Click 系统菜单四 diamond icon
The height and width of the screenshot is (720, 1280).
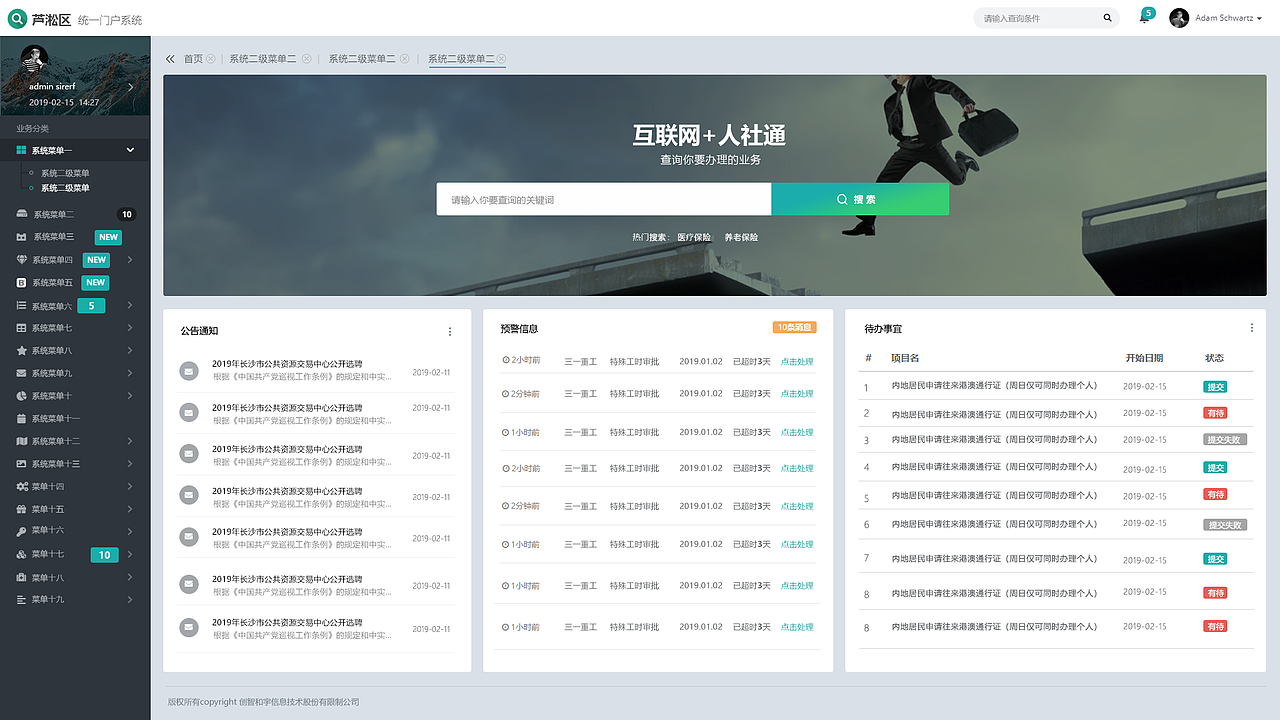pos(22,259)
